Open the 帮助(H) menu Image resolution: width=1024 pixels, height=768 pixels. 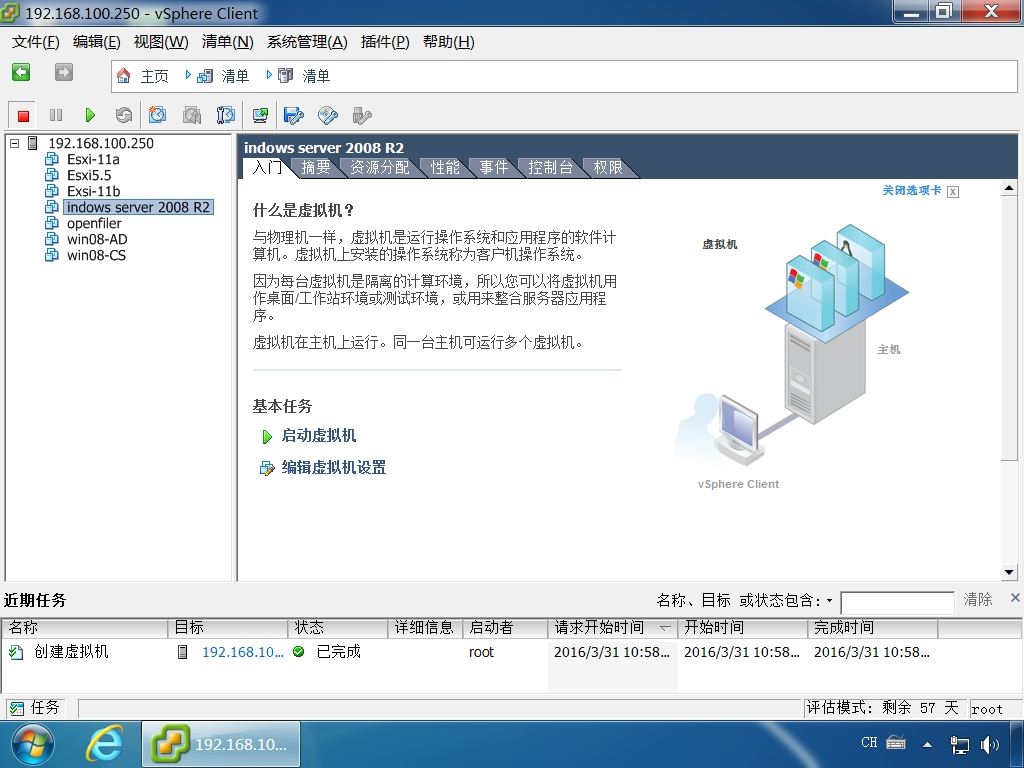pyautogui.click(x=448, y=42)
